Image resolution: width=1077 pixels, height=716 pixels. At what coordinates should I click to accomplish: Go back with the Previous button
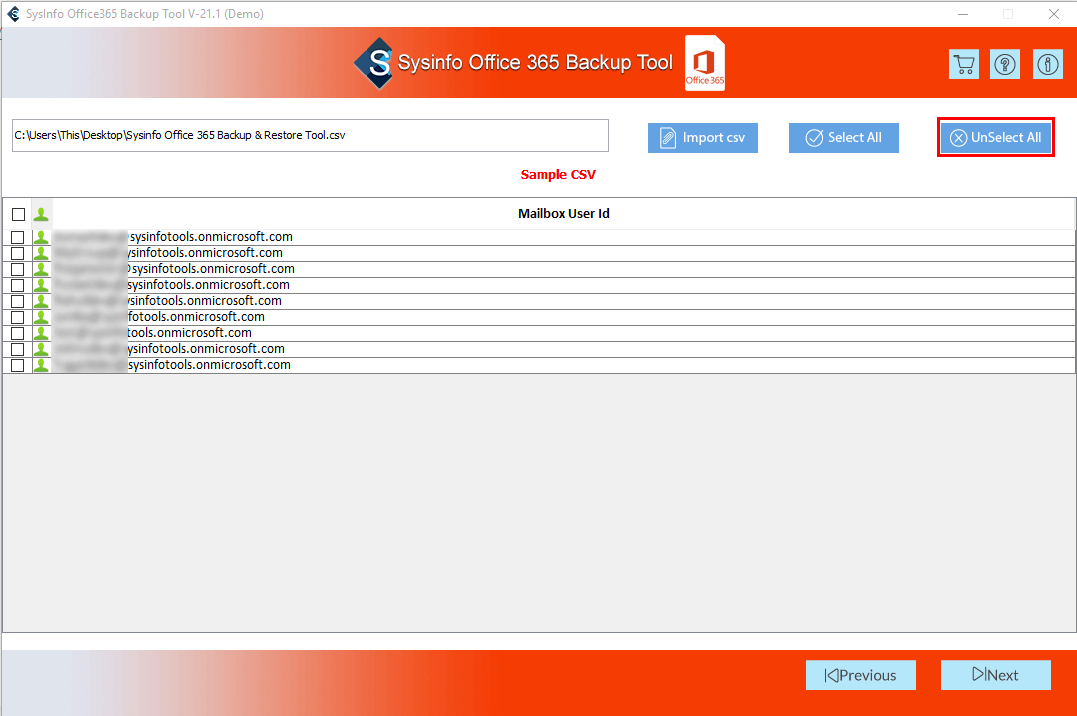coord(861,675)
